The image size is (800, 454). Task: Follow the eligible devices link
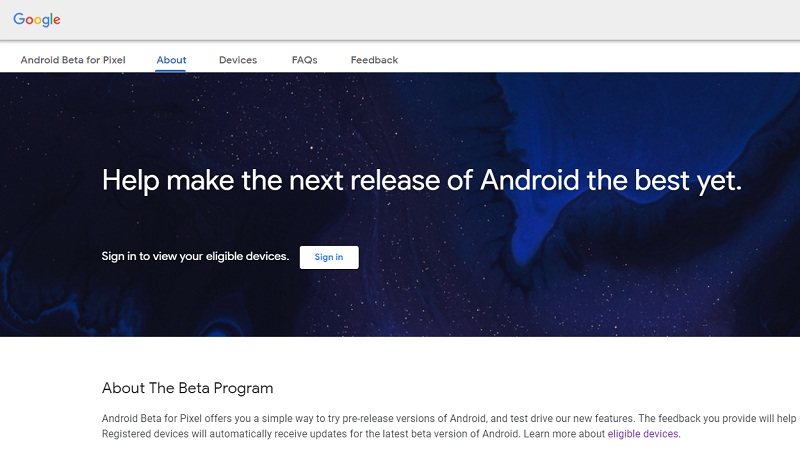pos(643,434)
